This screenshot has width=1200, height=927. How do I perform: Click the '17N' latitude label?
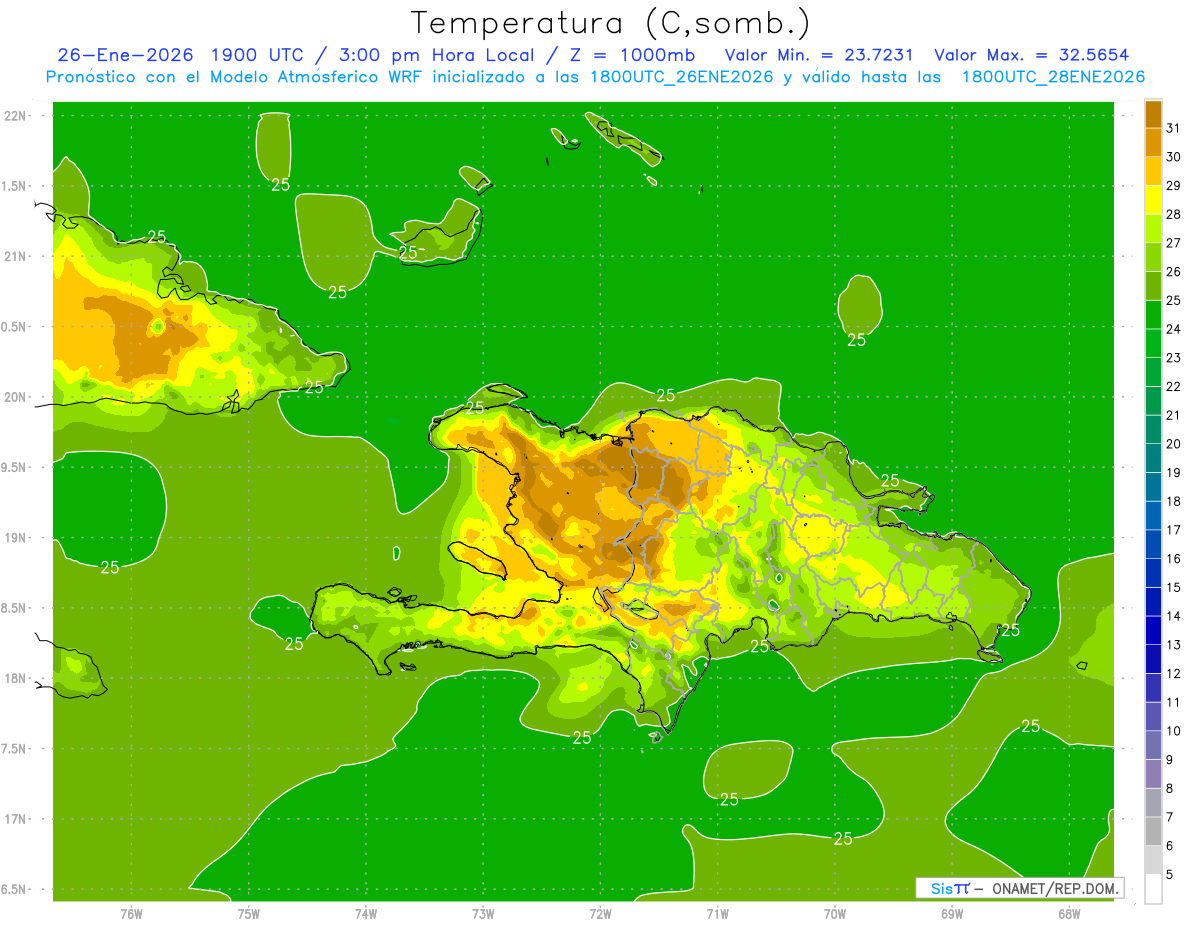[16, 819]
